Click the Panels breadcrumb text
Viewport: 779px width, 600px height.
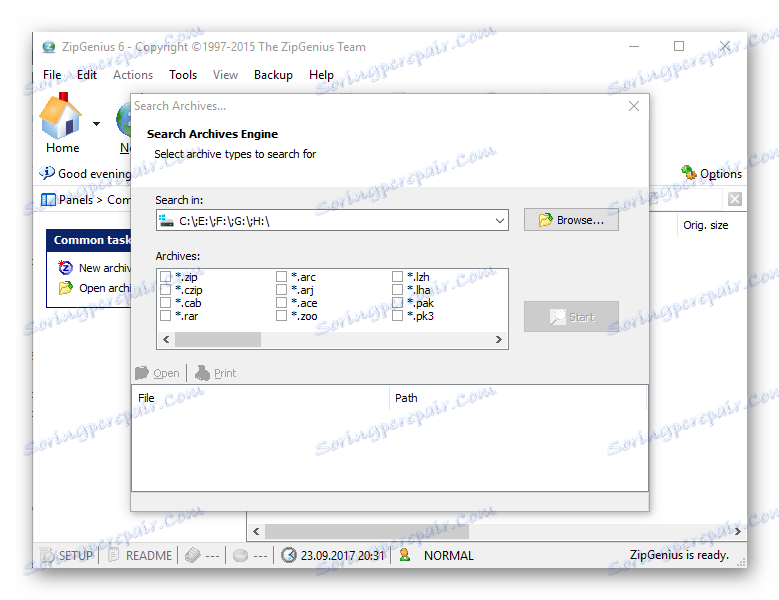click(76, 200)
